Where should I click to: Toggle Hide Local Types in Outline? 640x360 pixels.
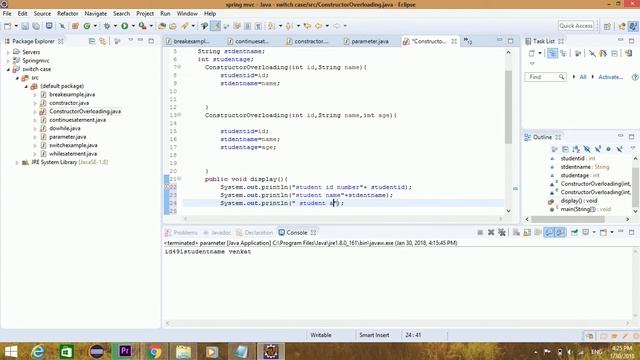[619, 149]
